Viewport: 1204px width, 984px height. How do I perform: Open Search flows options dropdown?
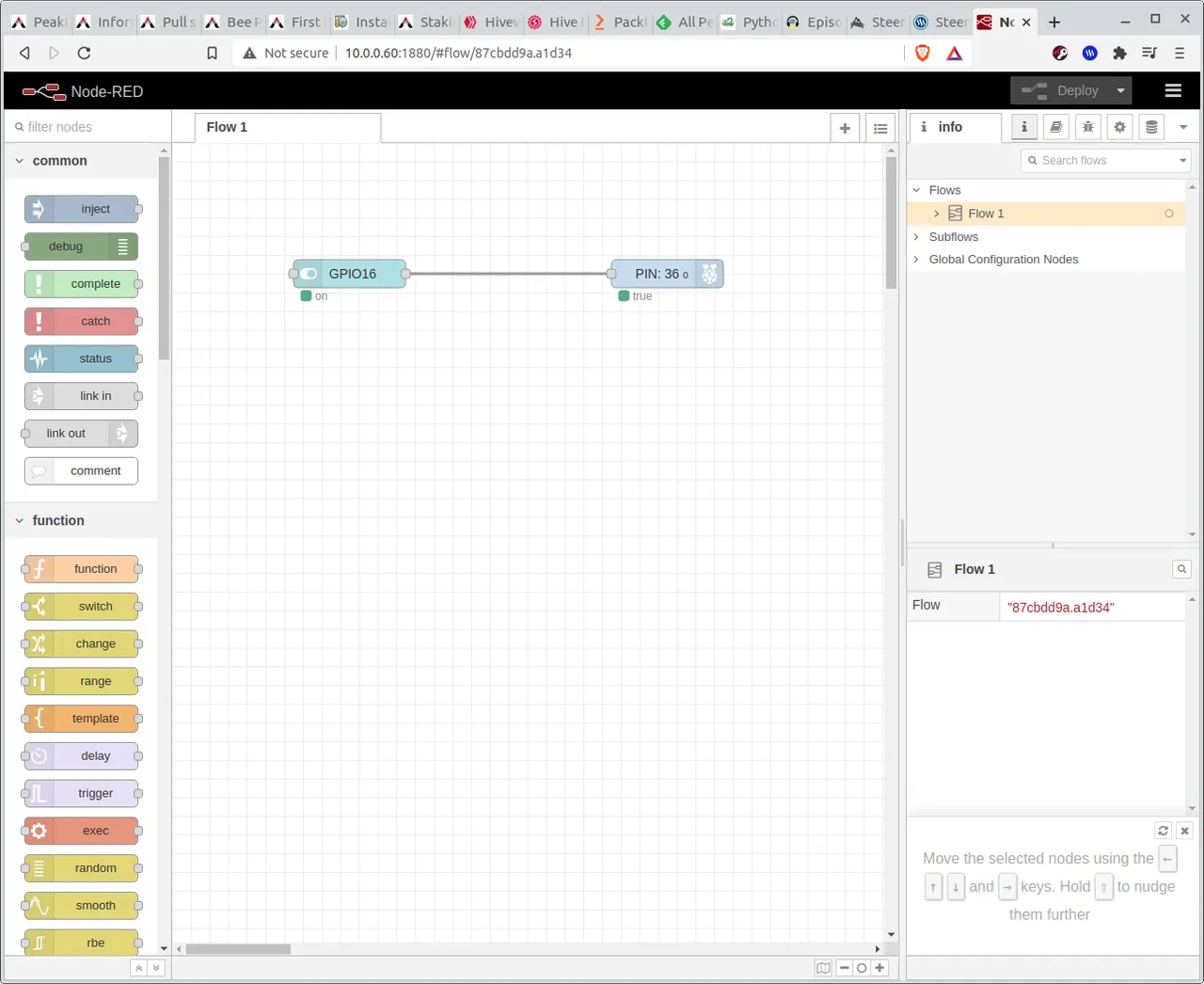tap(1183, 161)
